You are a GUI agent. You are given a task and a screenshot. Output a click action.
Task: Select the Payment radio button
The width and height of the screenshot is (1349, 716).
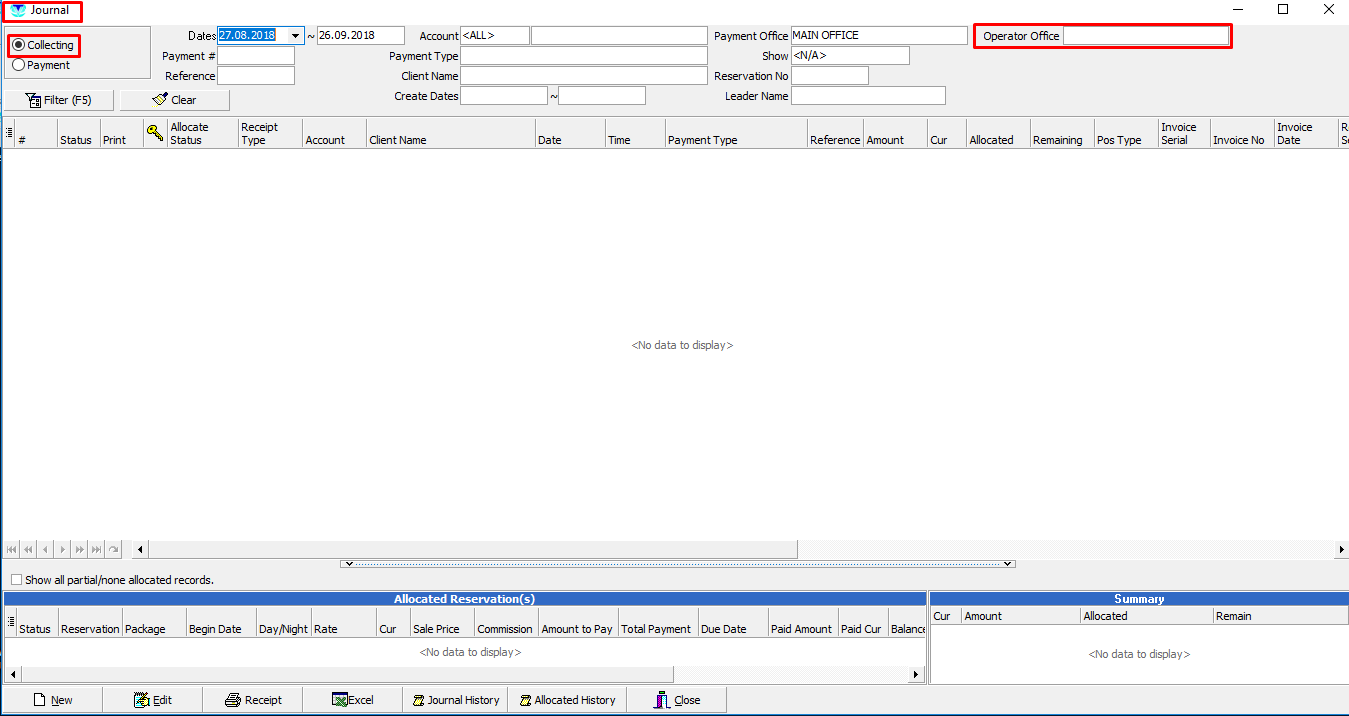click(19, 65)
